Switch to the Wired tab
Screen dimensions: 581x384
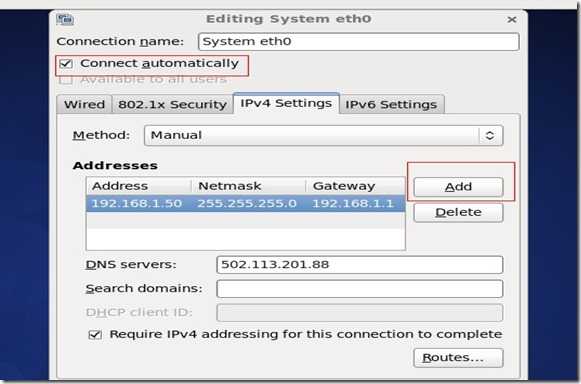click(84, 105)
